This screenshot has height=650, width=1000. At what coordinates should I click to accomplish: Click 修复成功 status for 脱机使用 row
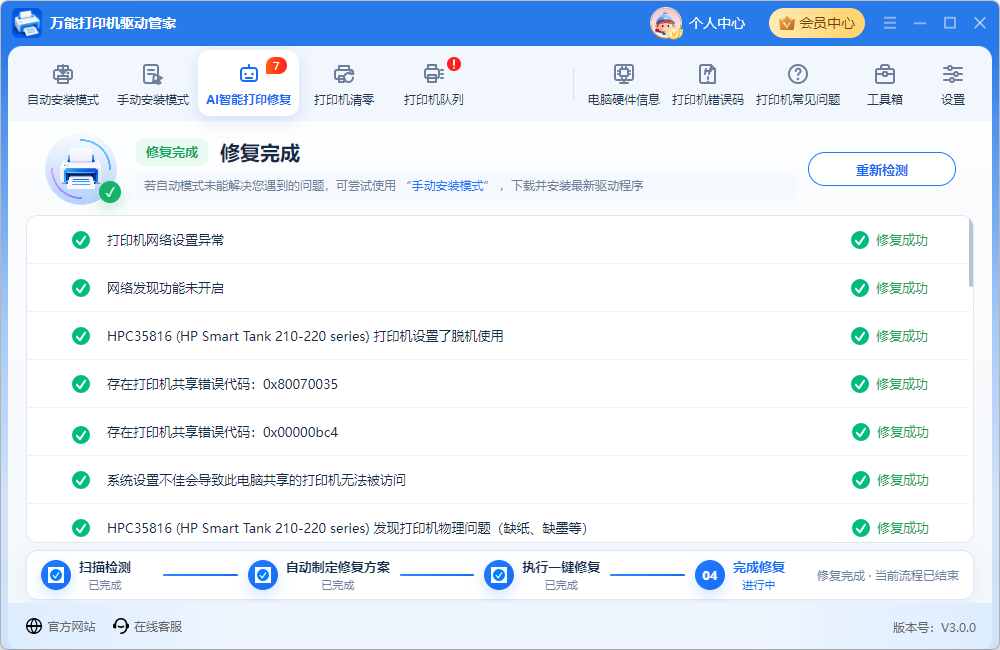(890, 336)
